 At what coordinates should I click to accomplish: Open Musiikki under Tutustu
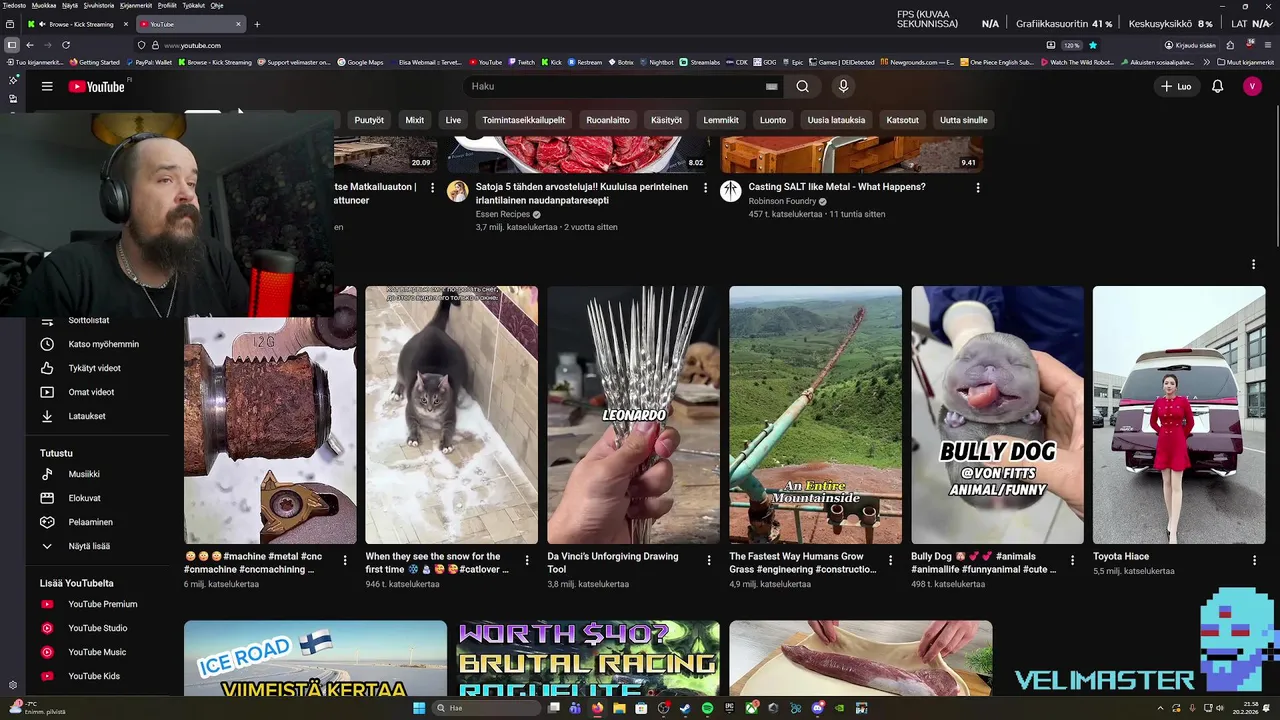(84, 474)
